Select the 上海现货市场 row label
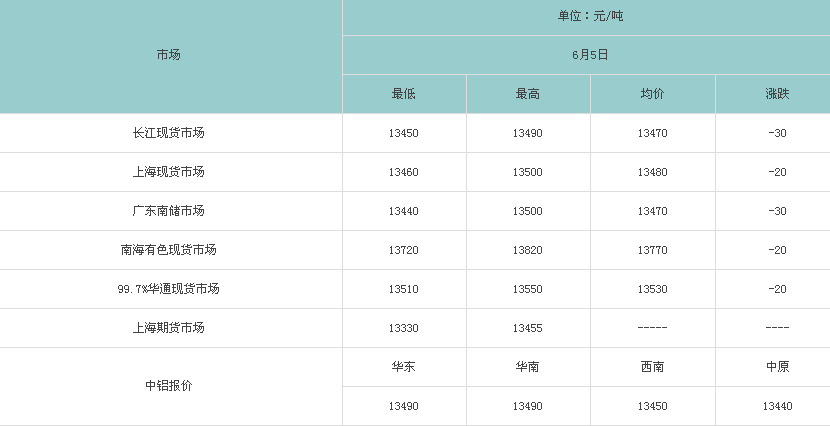This screenshot has height=426, width=830. point(168,172)
